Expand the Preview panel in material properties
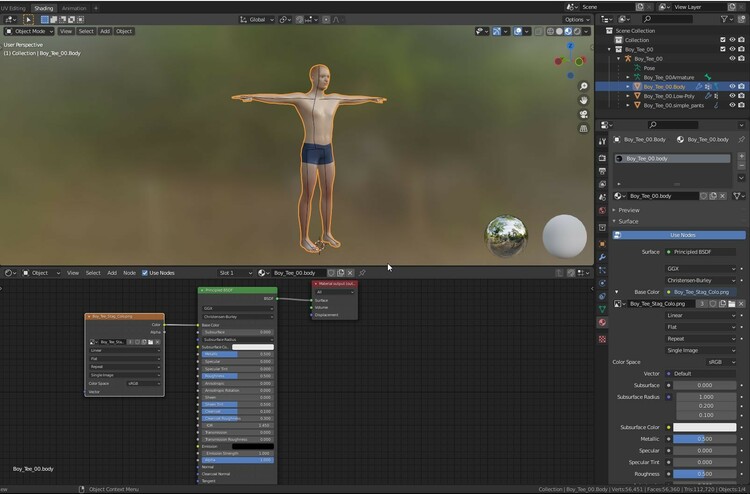 [x=628, y=210]
